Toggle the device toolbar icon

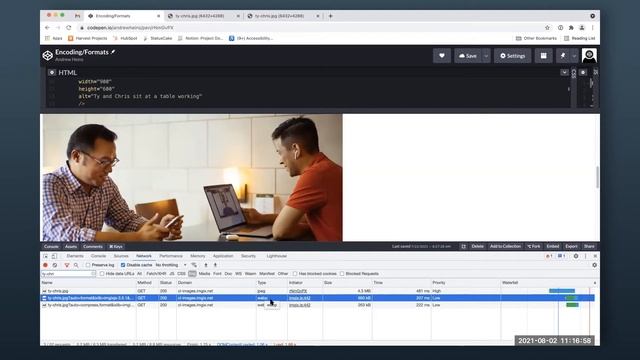[x=54, y=256]
